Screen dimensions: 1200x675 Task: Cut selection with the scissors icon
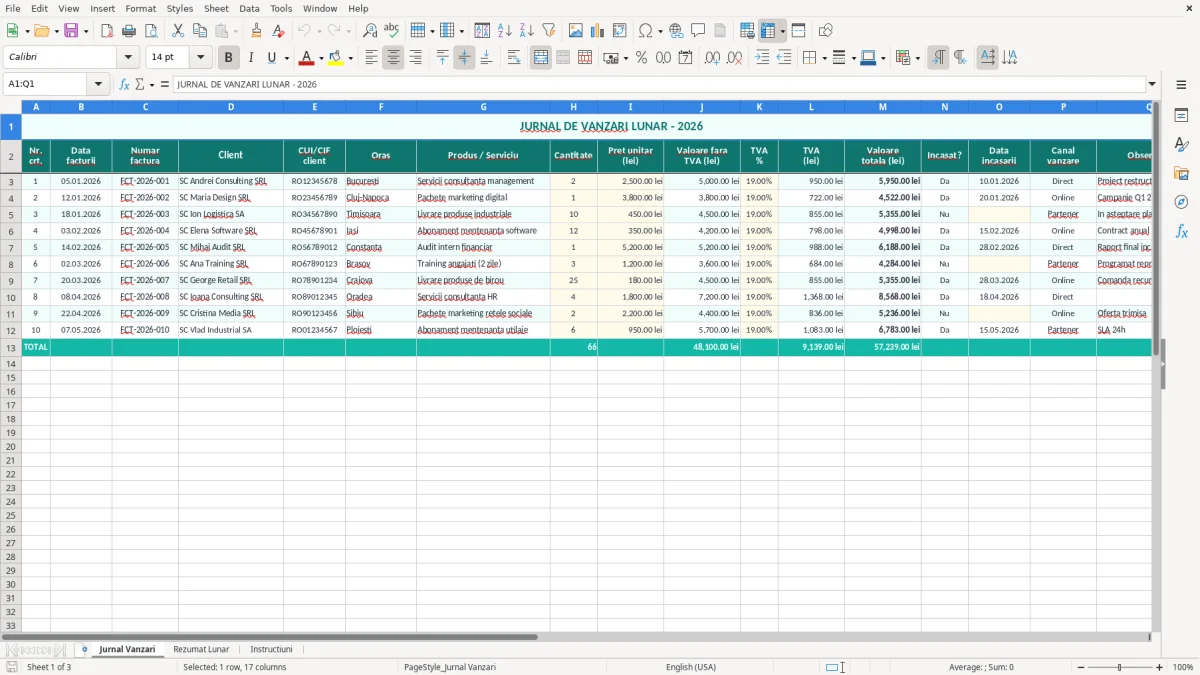coord(177,31)
